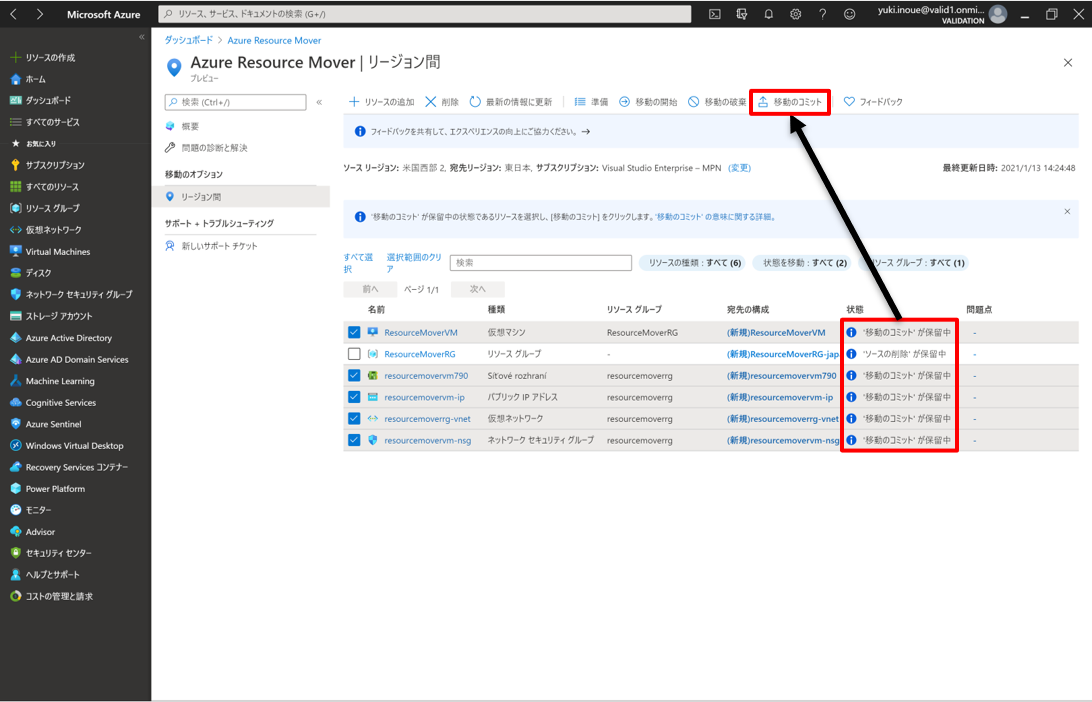1092x702 pixels.
Task: Uncheck the resourcemovervm-nsg row checkbox
Action: [x=354, y=440]
